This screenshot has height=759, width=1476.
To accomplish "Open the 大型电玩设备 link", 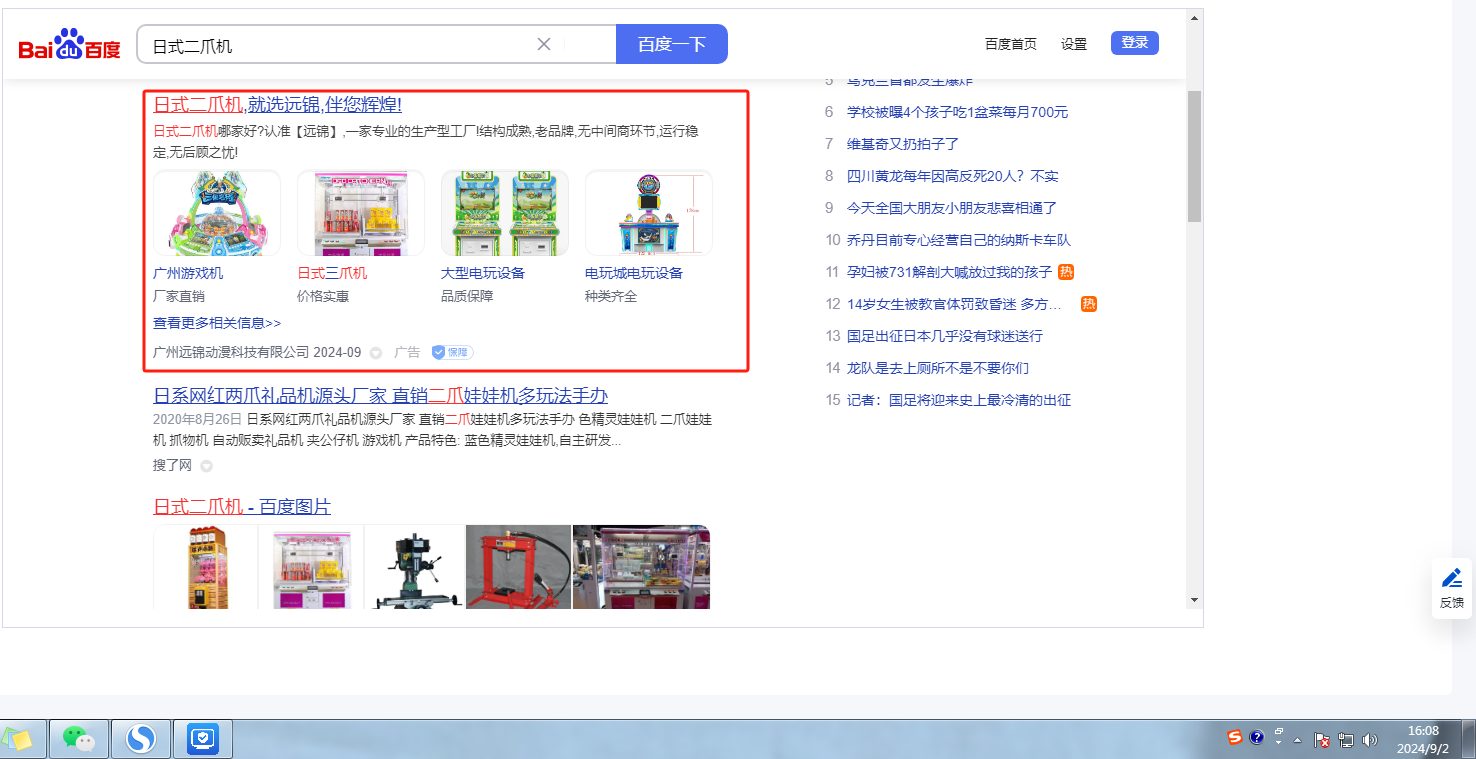I will click(483, 273).
